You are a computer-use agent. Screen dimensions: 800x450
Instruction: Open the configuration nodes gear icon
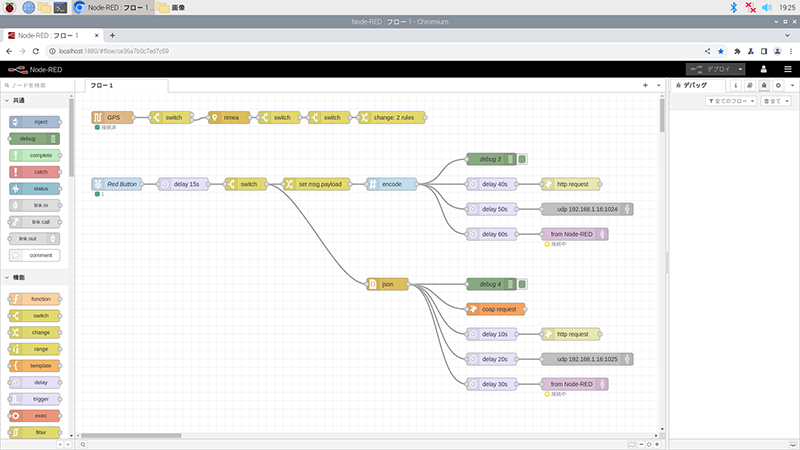(x=777, y=86)
